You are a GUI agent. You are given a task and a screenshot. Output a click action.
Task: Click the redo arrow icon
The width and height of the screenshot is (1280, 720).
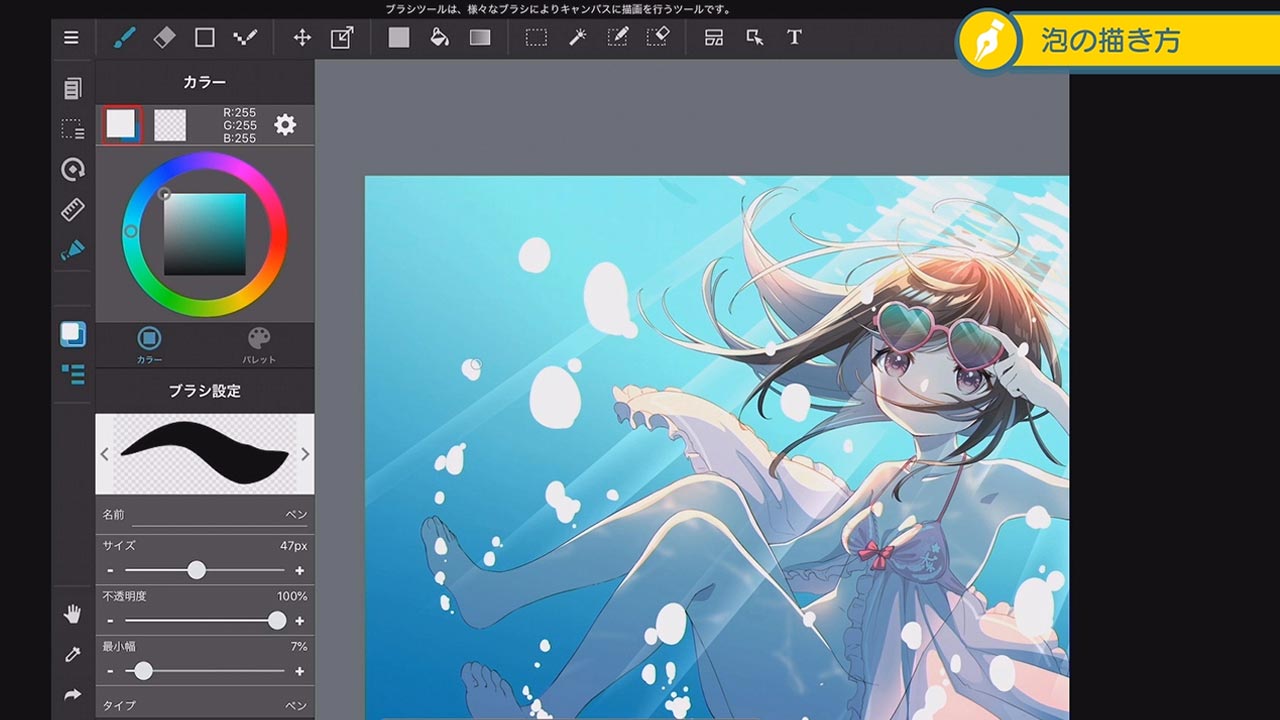[73, 694]
